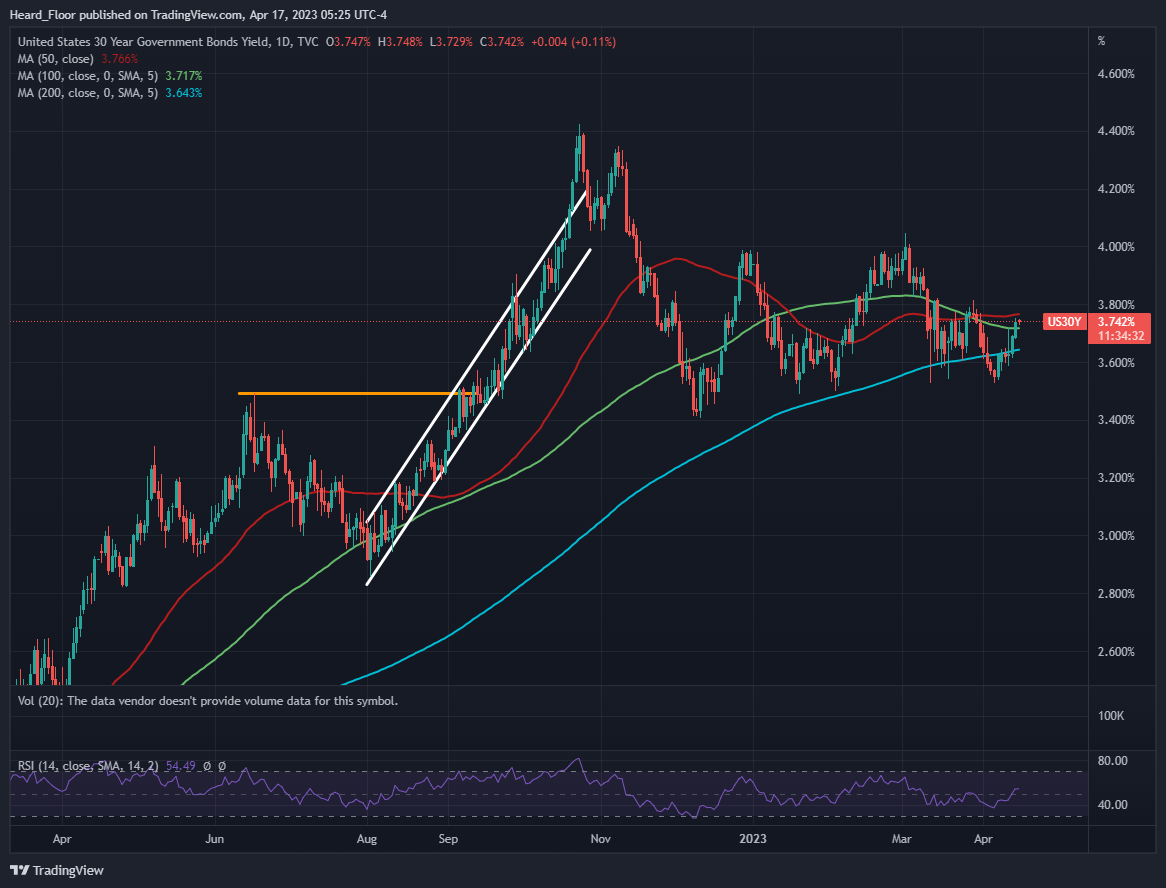Click the MA 200 value 3.643%

pos(184,93)
